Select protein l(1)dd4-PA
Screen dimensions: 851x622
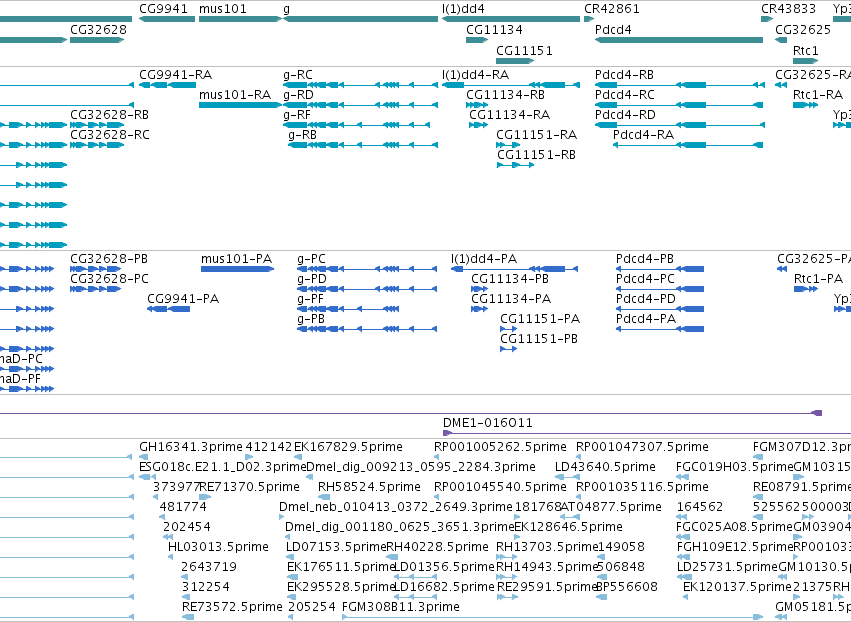tap(484, 259)
